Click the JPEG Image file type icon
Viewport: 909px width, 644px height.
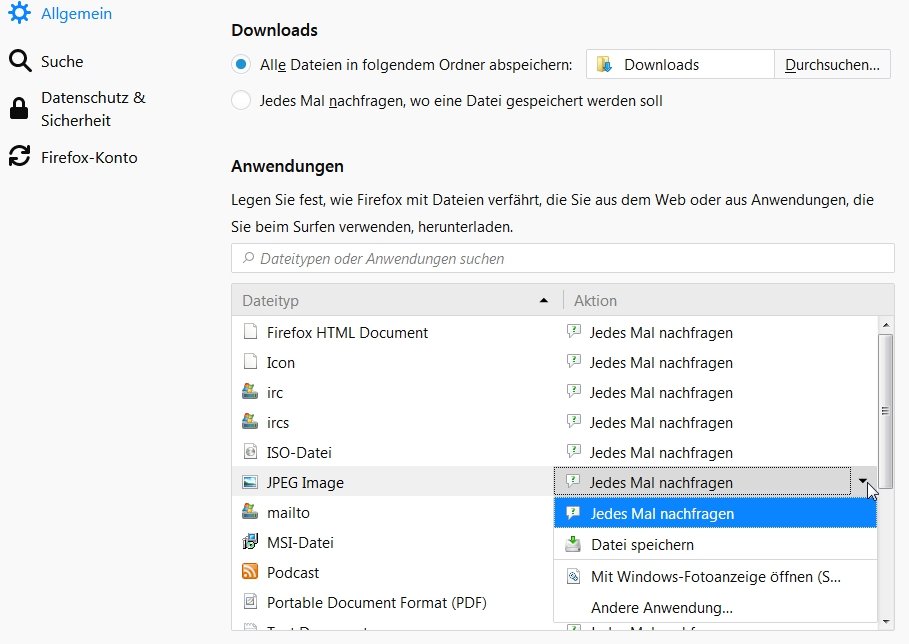click(x=250, y=482)
